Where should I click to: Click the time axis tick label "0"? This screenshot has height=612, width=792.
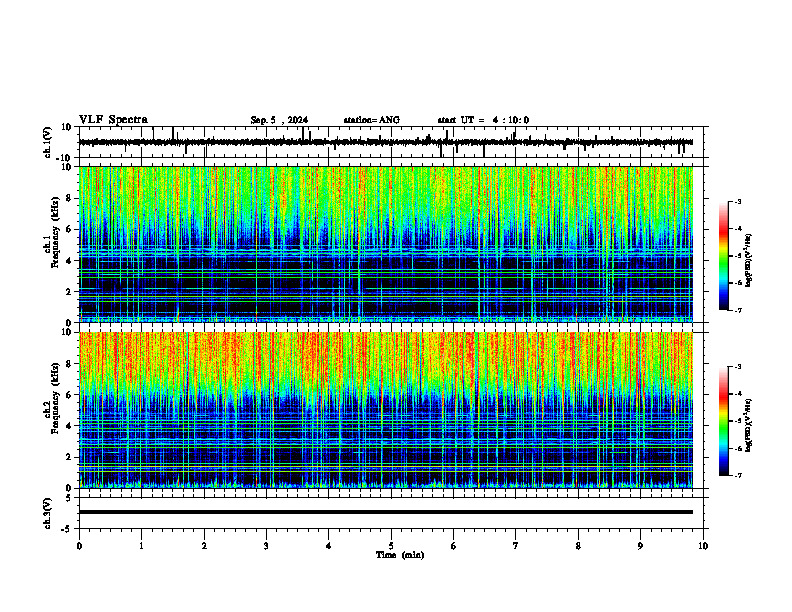[x=79, y=546]
